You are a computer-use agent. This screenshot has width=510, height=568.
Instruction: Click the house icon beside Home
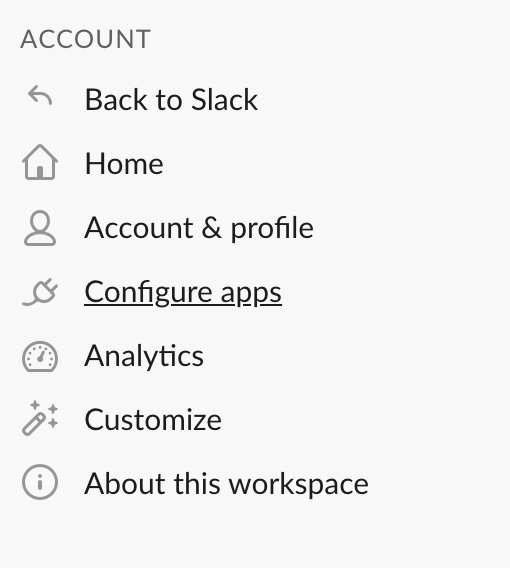[40, 162]
